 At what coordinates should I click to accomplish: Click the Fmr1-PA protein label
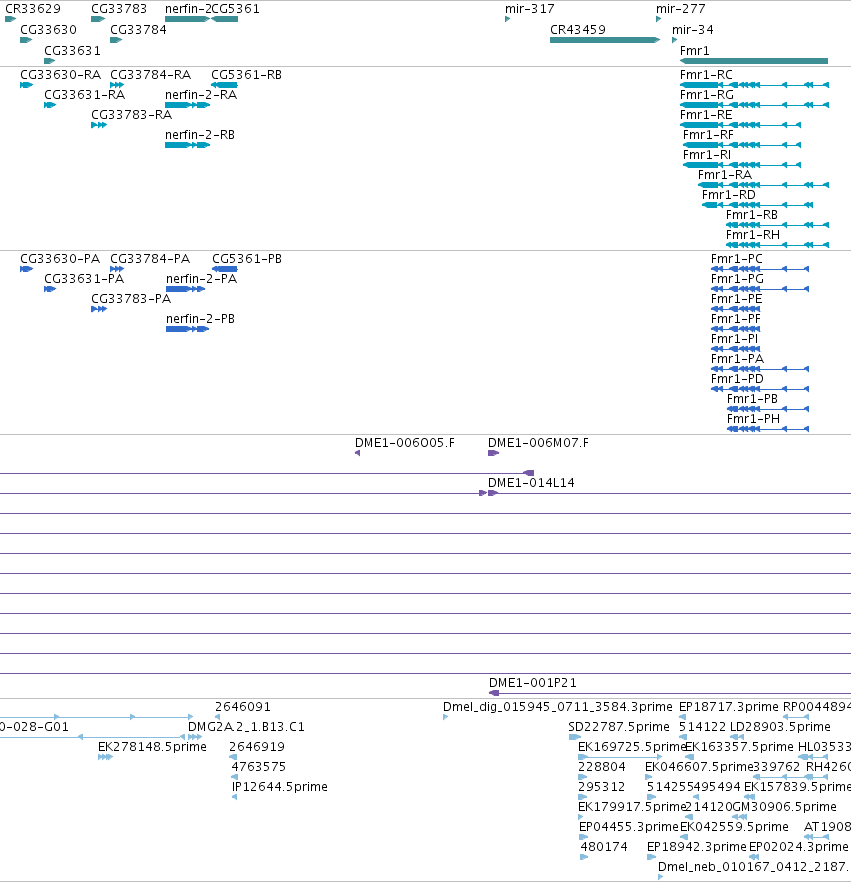click(737, 359)
